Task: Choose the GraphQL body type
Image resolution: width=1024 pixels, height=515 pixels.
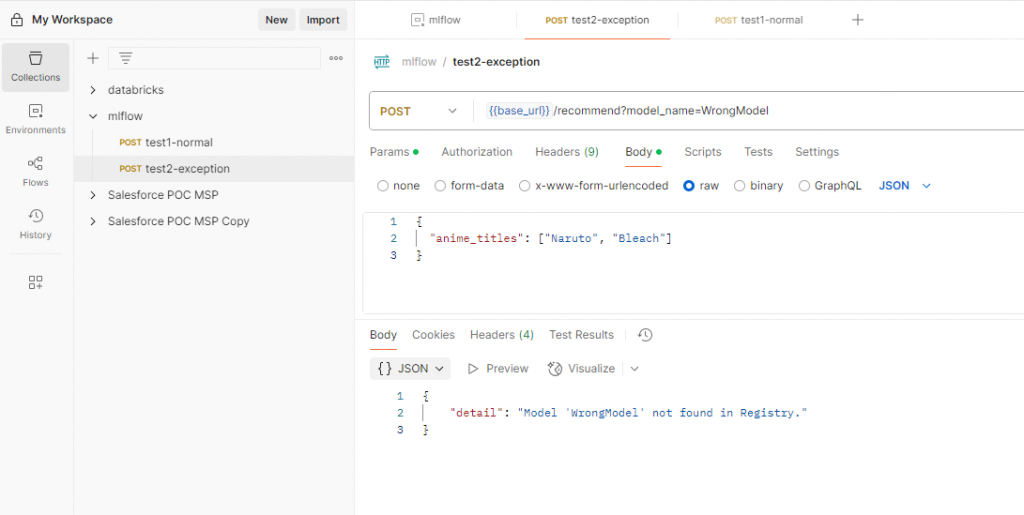Action: (805, 186)
